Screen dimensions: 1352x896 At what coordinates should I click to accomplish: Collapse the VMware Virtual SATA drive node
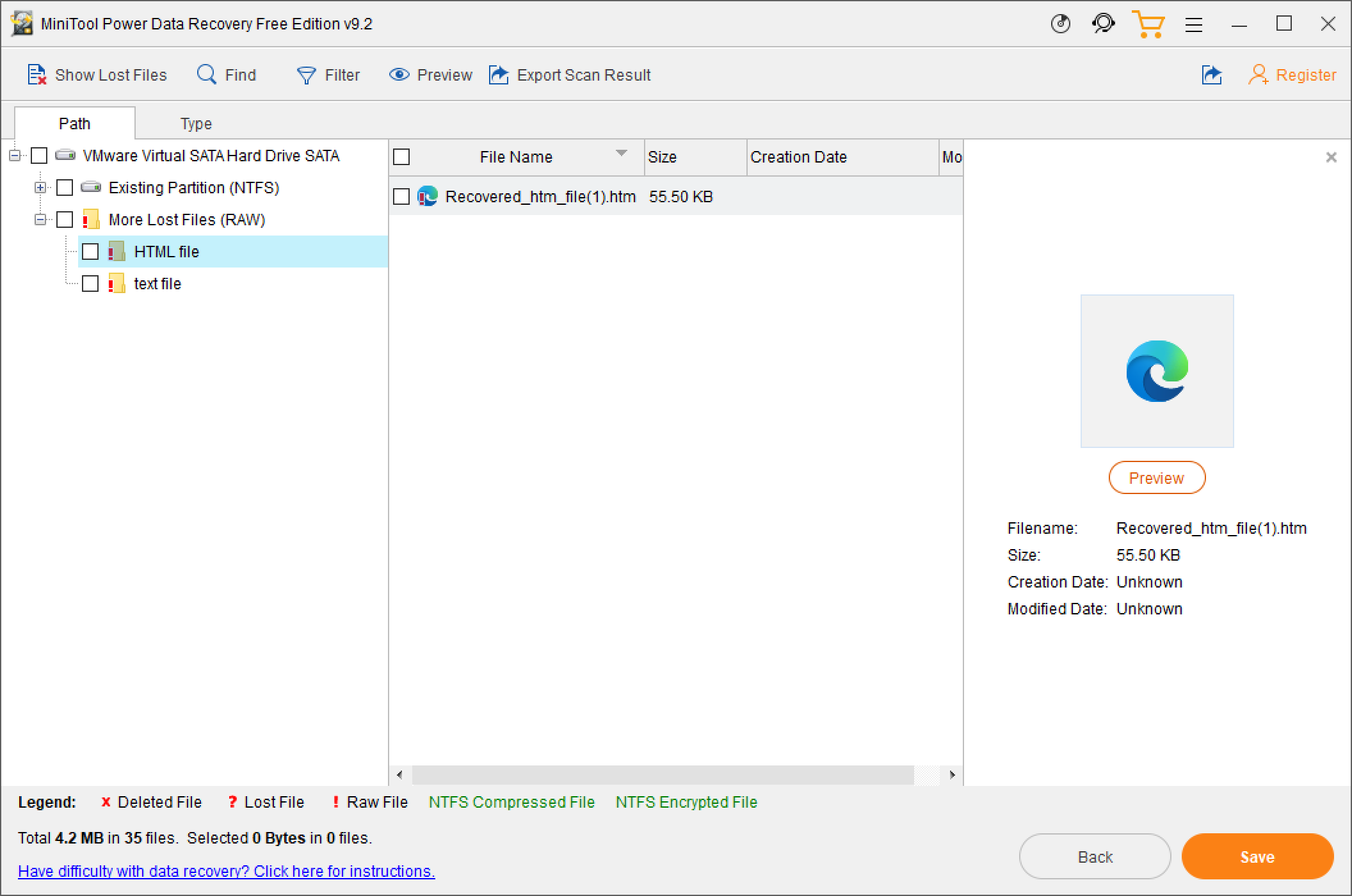pyautogui.click(x=15, y=156)
